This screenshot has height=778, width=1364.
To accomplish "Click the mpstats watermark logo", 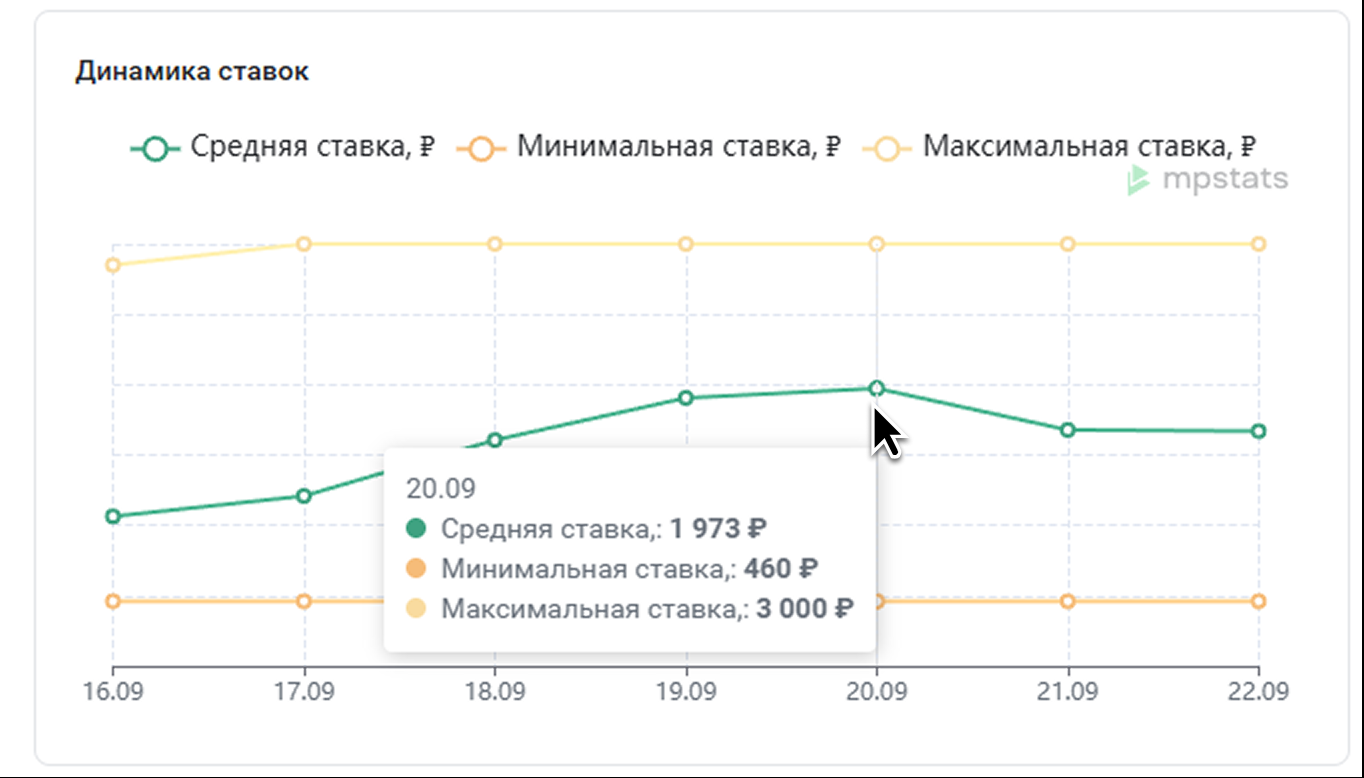I will click(x=1207, y=180).
